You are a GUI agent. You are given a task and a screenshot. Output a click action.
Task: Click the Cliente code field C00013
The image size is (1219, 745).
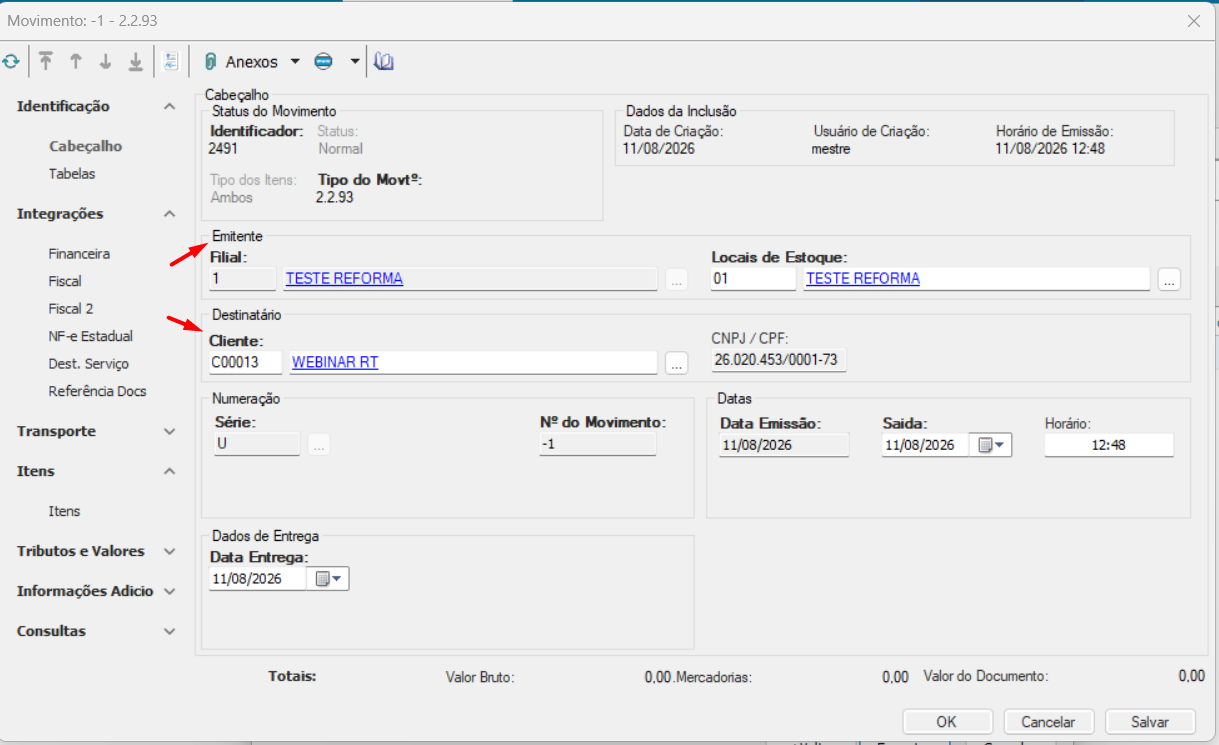pyautogui.click(x=246, y=362)
